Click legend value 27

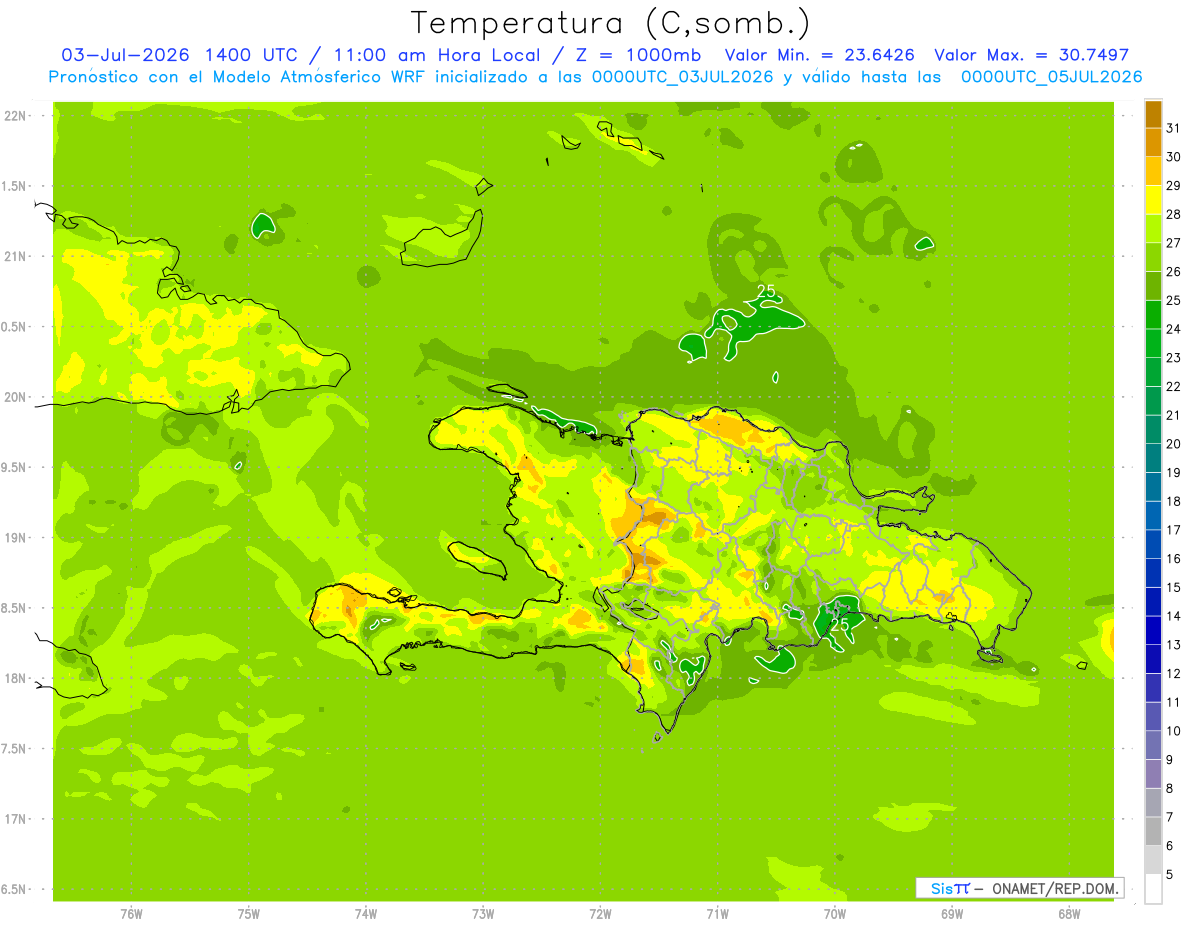1173,243
